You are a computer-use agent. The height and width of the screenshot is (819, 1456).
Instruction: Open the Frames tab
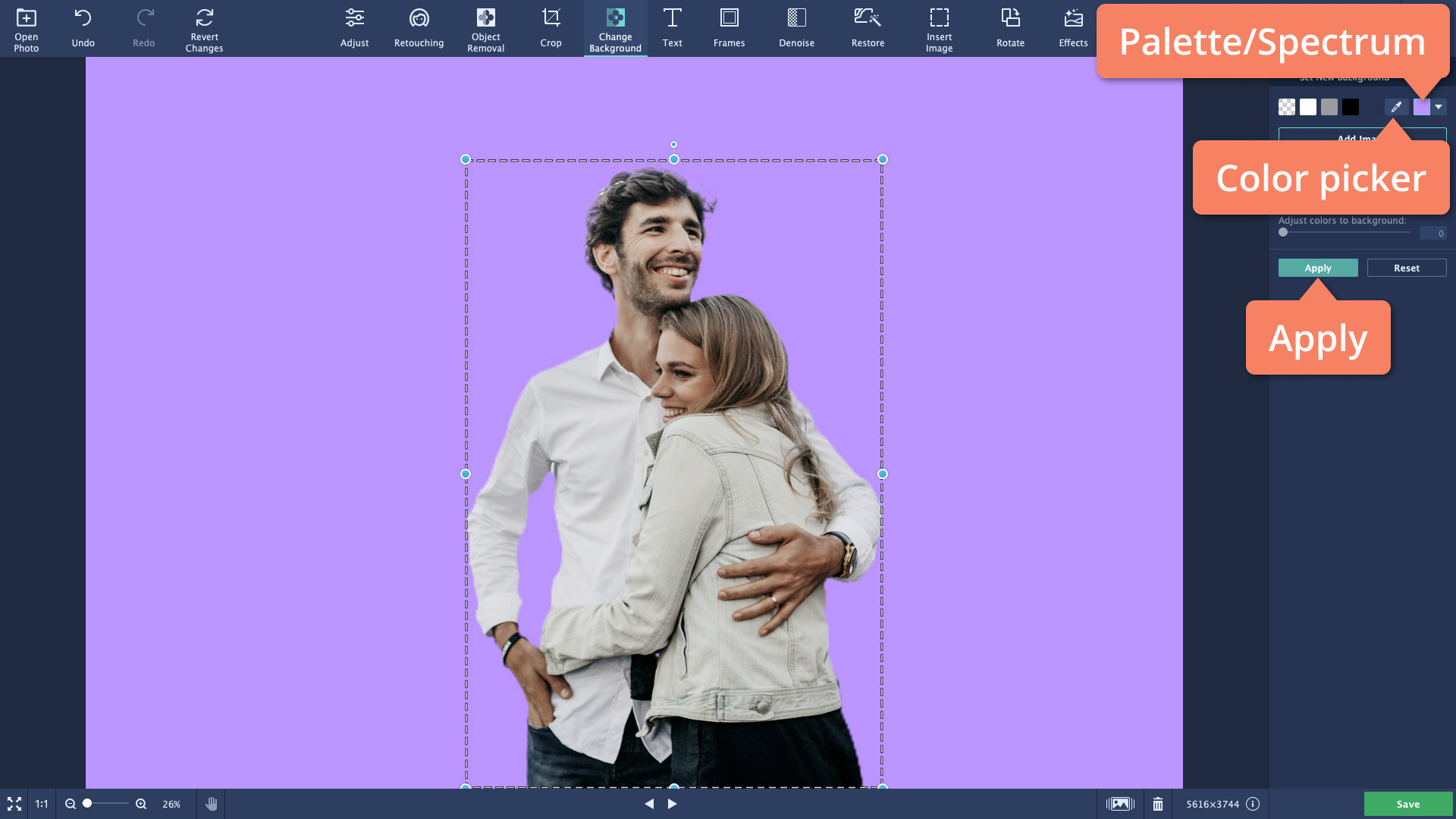pyautogui.click(x=729, y=29)
